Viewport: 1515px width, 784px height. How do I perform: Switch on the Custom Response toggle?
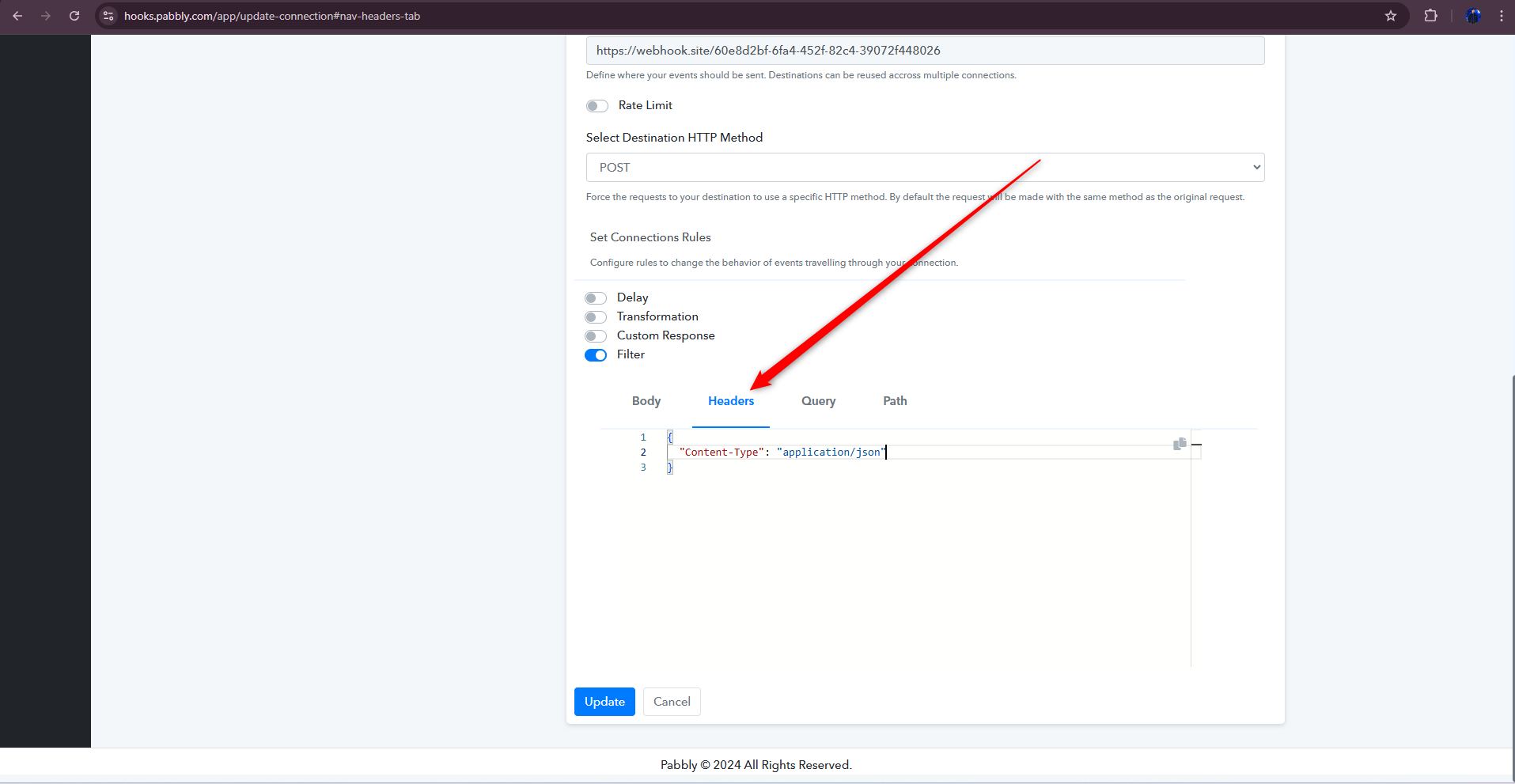[596, 336]
